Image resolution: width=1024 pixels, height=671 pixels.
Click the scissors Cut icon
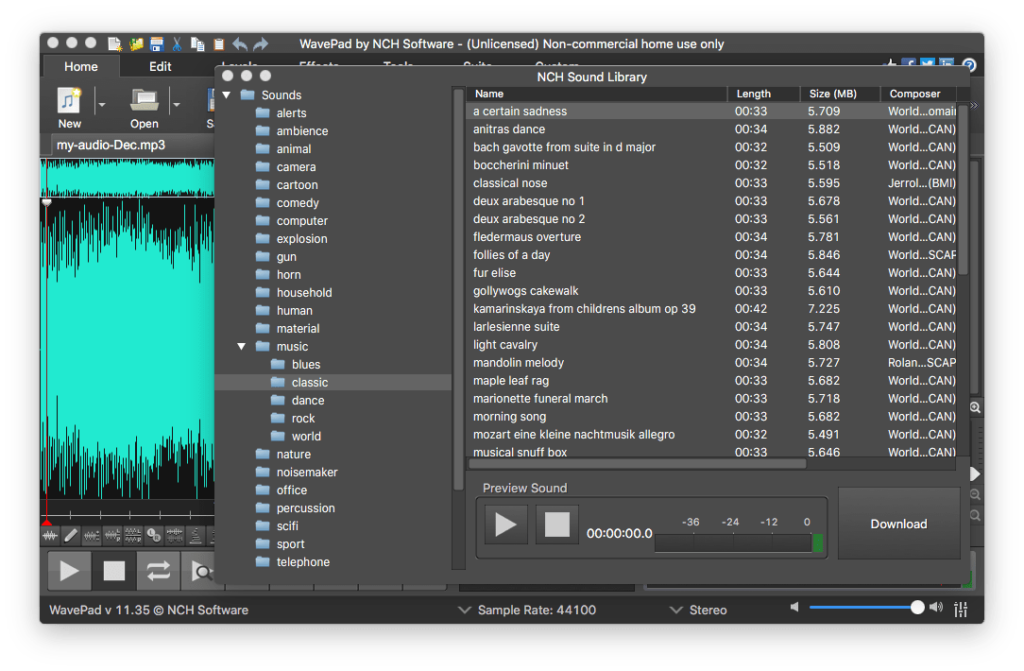[x=177, y=44]
